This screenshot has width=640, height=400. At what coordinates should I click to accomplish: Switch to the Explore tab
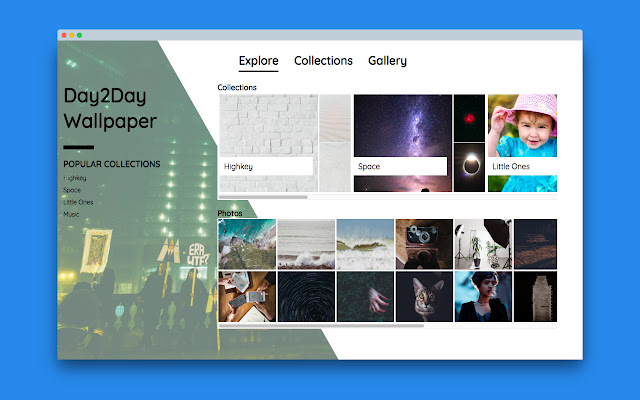(258, 61)
